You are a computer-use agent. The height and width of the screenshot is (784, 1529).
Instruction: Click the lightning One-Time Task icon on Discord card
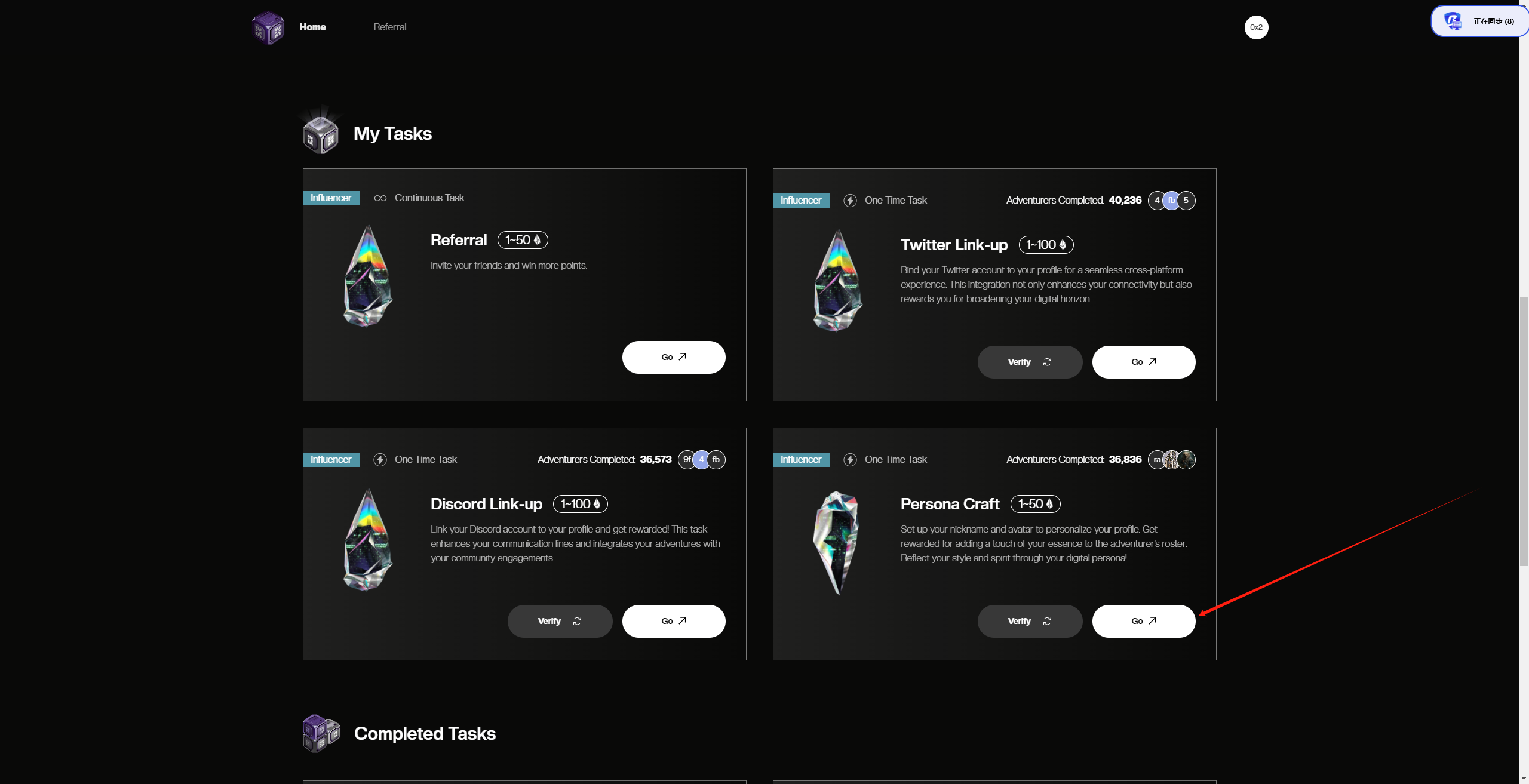coord(380,460)
